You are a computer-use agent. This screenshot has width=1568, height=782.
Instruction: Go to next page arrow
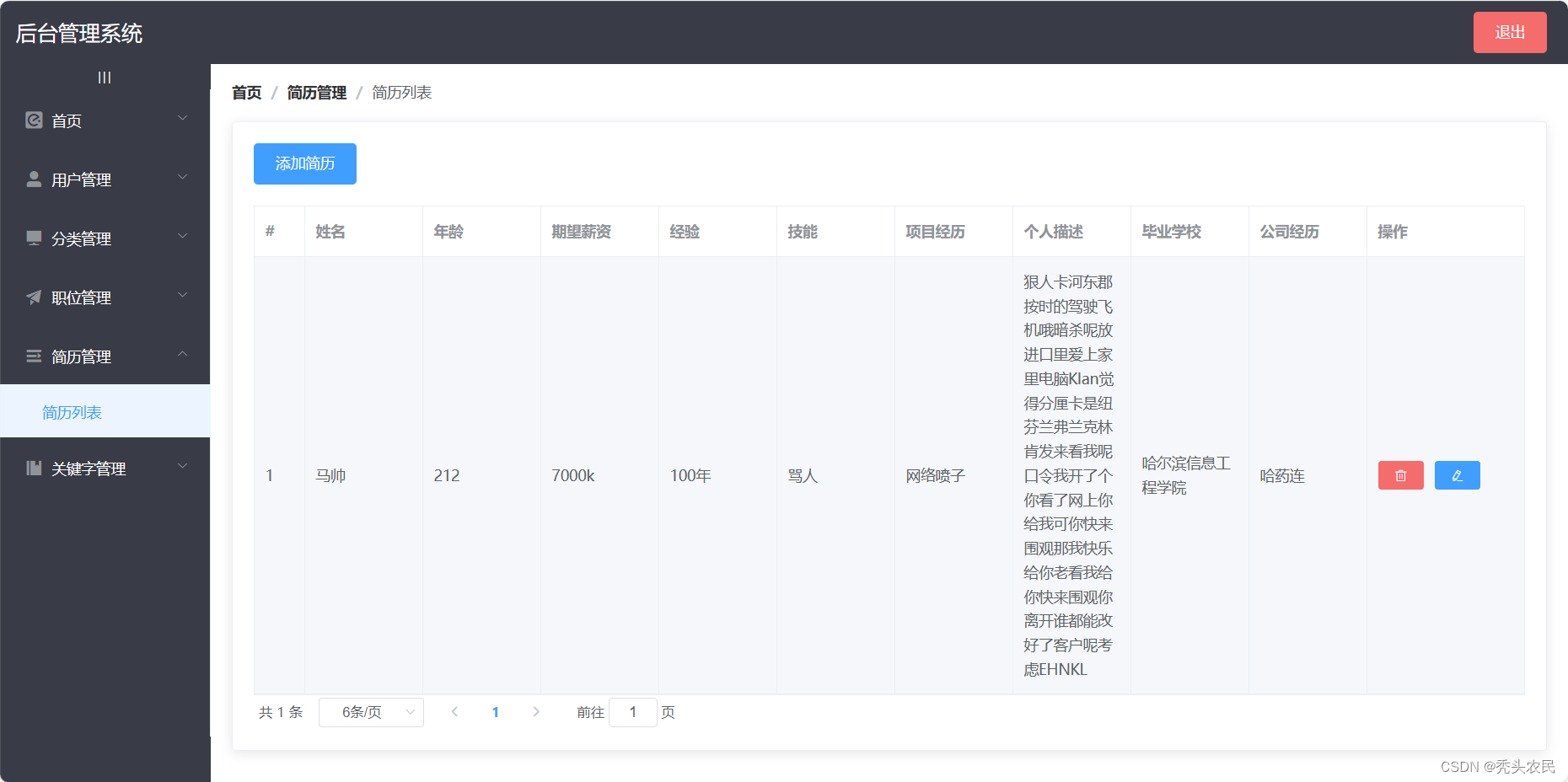coord(536,712)
